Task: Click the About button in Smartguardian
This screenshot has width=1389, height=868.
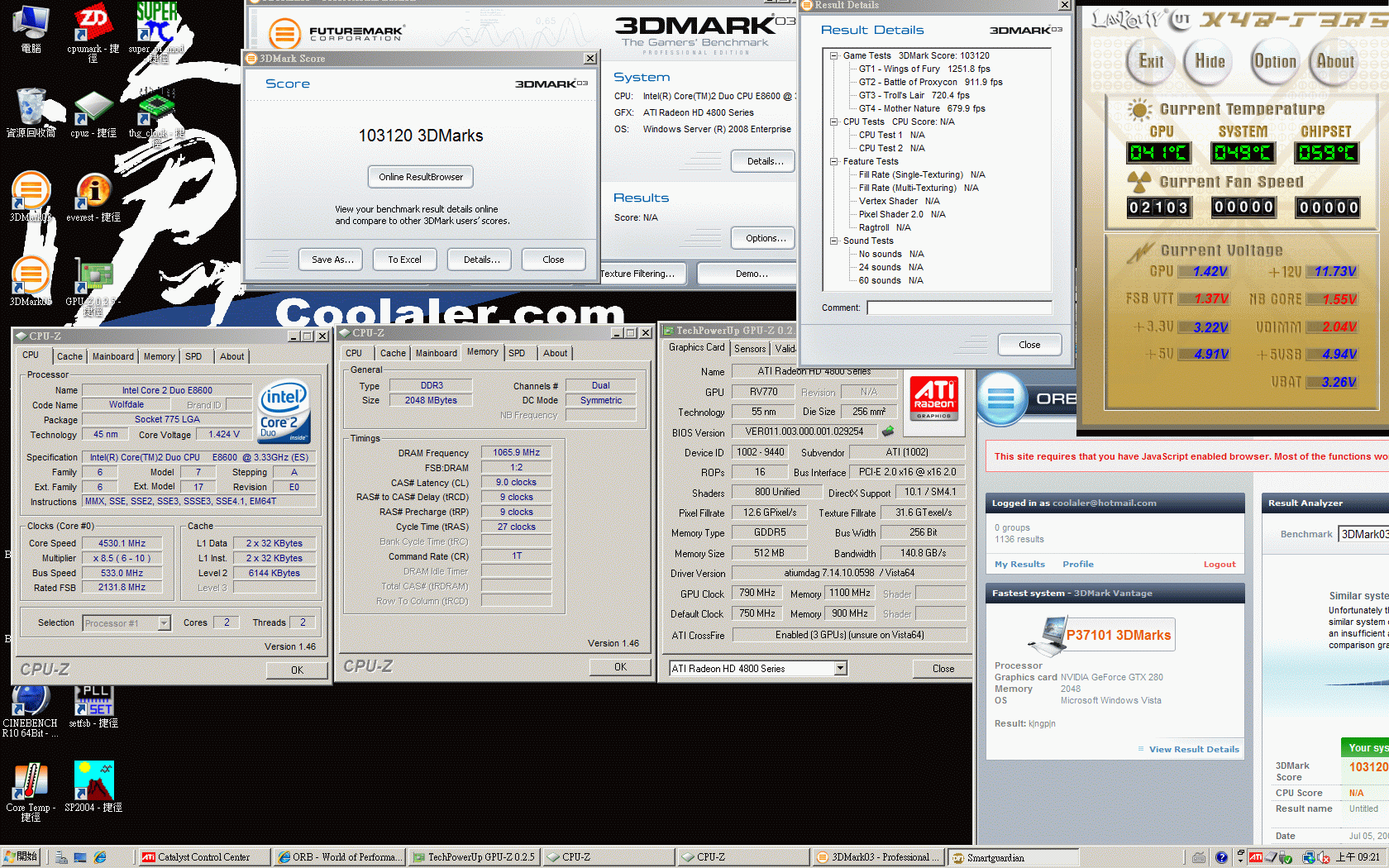Action: pos(1334,61)
